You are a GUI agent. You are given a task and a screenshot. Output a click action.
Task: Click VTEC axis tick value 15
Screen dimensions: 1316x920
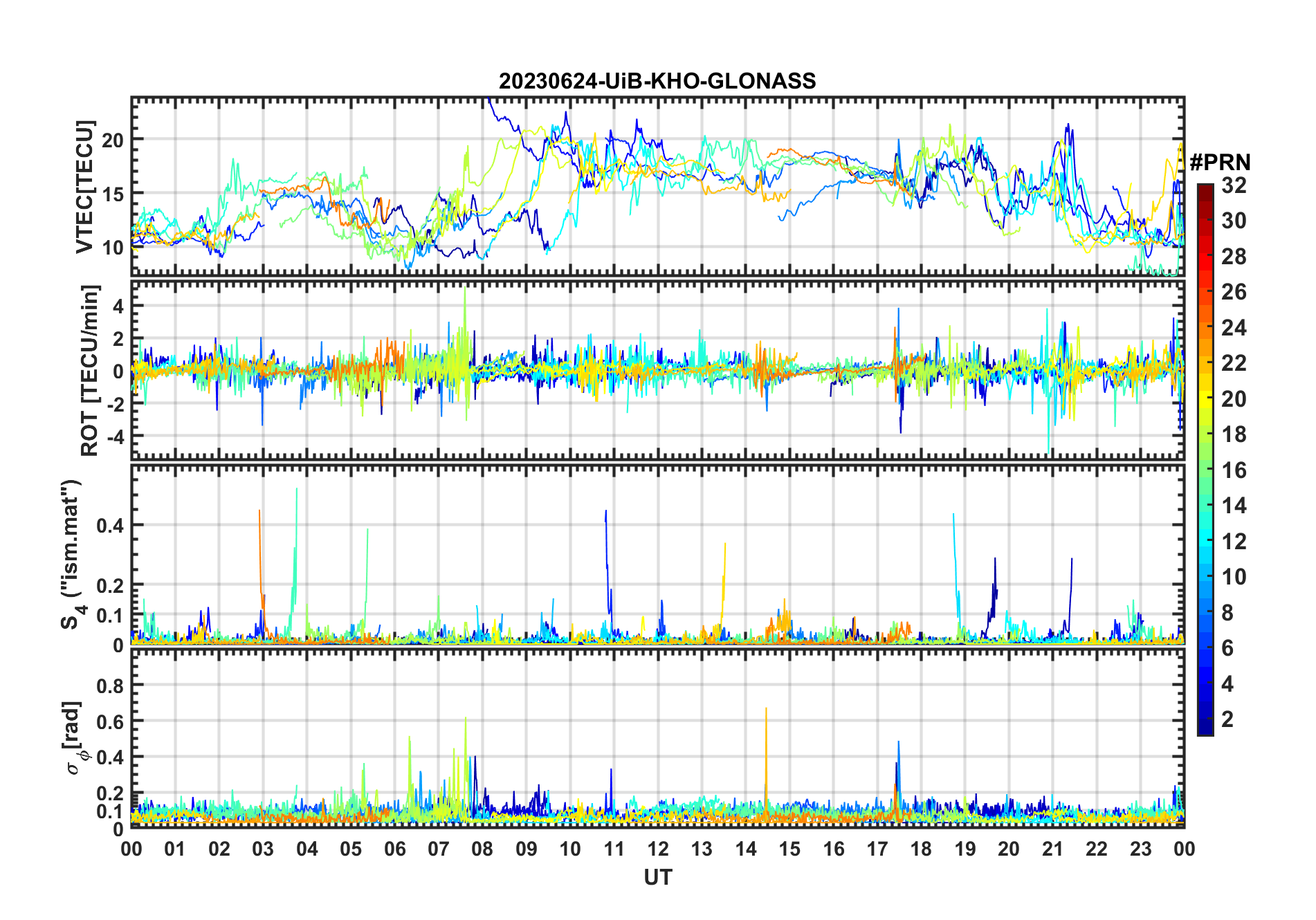113,194
